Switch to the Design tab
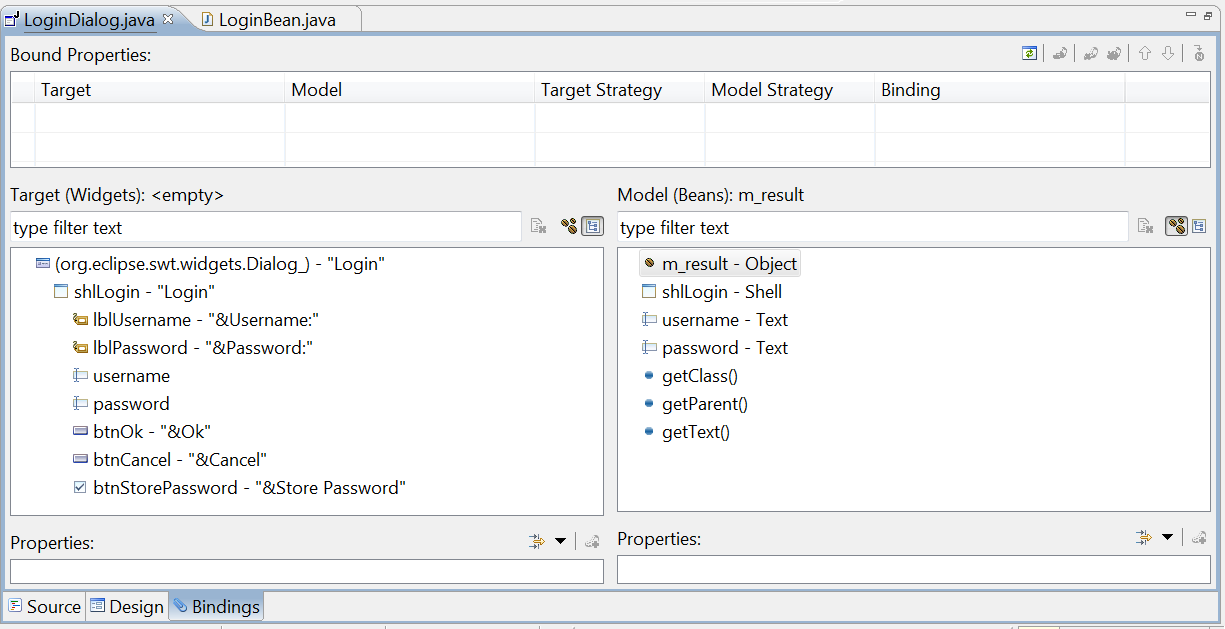Image resolution: width=1225 pixels, height=629 pixels. pyautogui.click(x=126, y=606)
